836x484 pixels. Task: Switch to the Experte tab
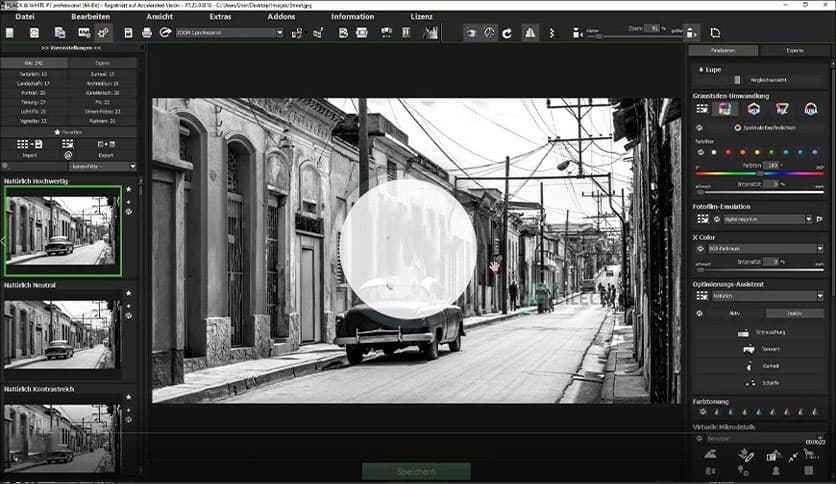(x=794, y=50)
